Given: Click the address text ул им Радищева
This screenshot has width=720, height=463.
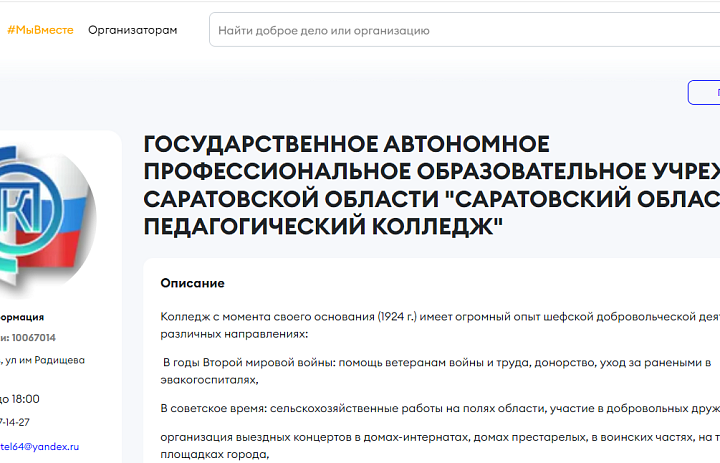Looking at the screenshot, I should pos(45,360).
